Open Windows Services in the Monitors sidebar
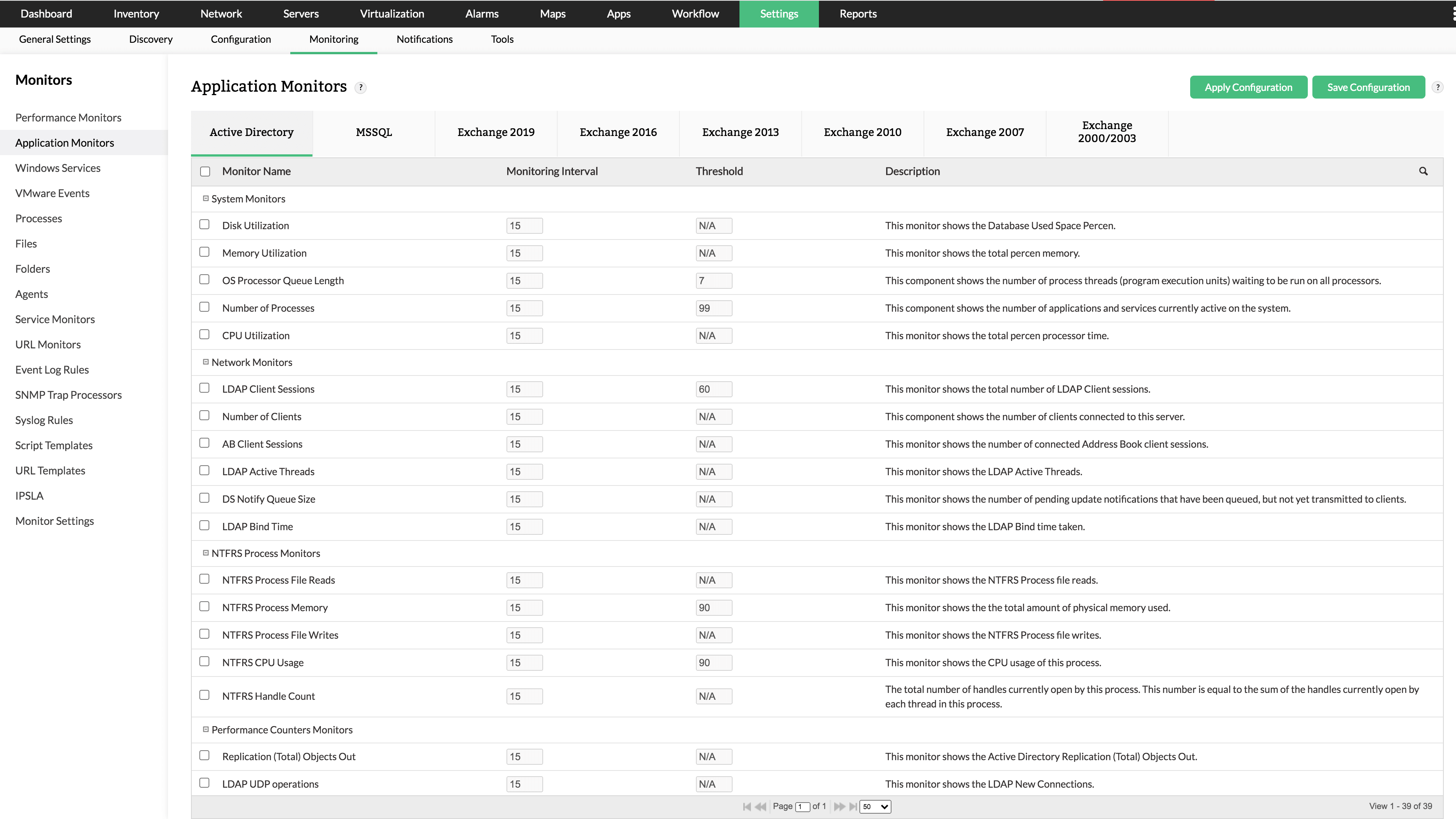Image resolution: width=1456 pixels, height=819 pixels. (57, 167)
